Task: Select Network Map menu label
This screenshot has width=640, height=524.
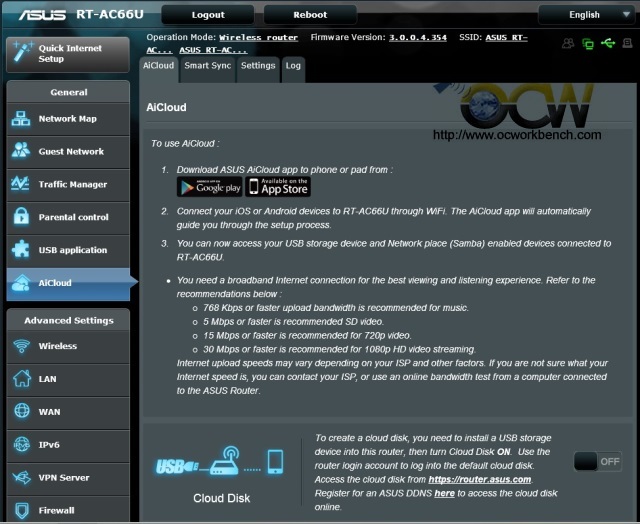Action: [x=68, y=119]
